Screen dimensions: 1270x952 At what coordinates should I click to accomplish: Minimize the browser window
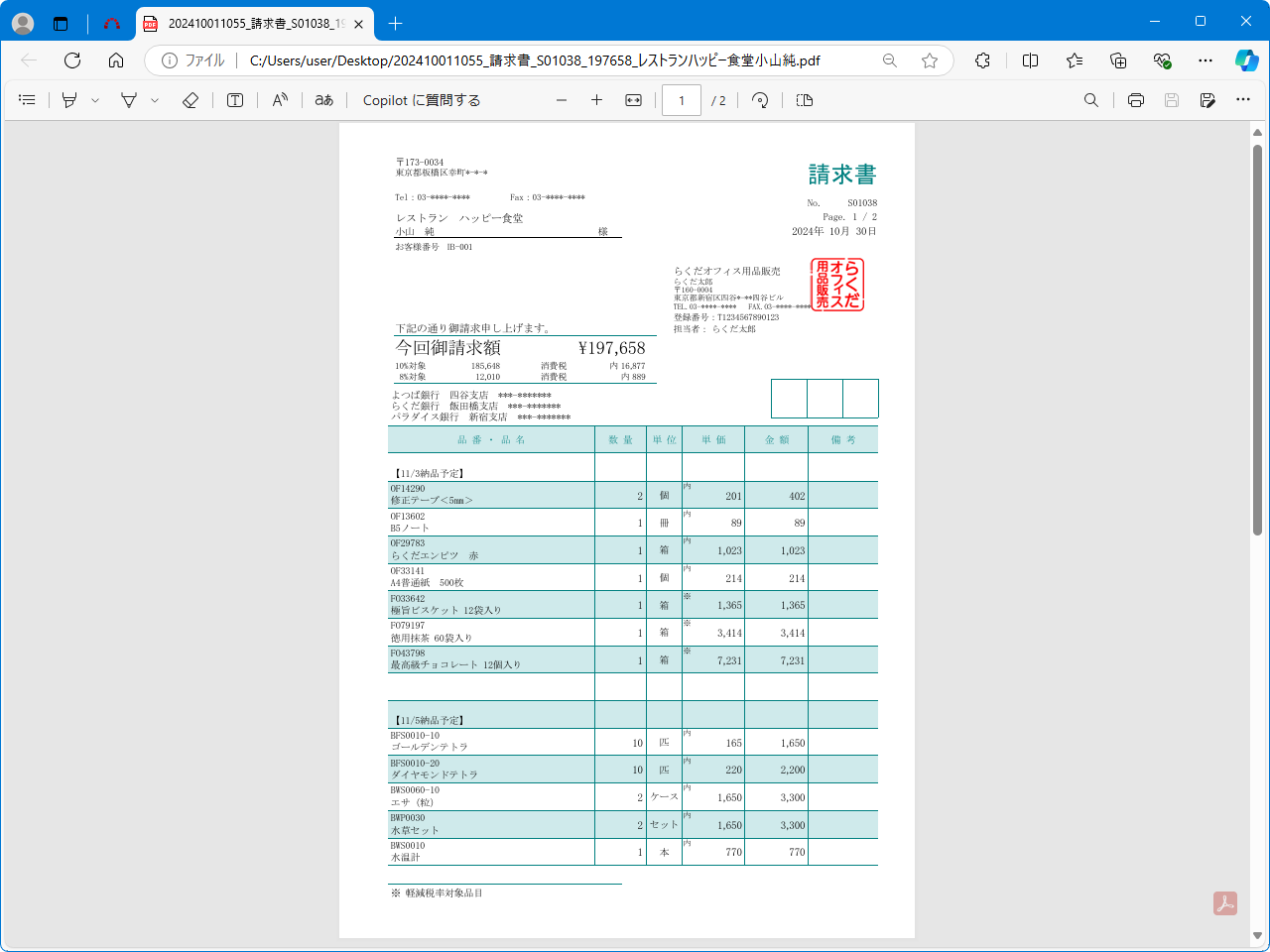1155,21
